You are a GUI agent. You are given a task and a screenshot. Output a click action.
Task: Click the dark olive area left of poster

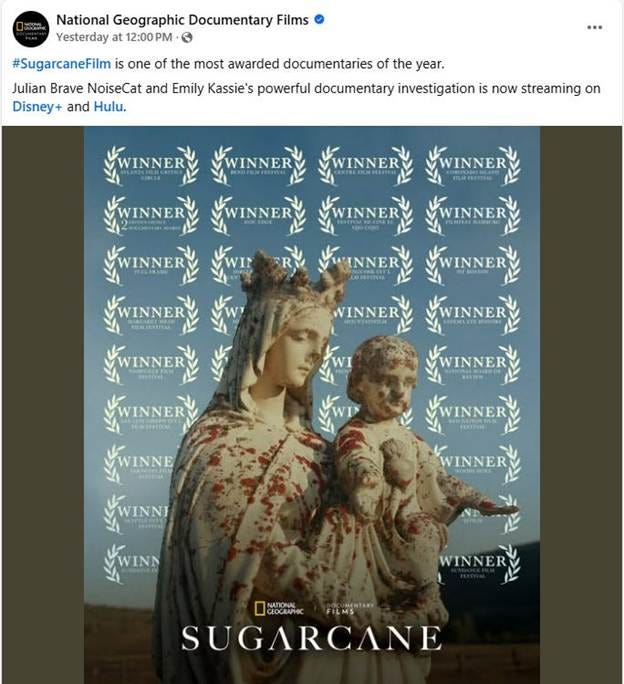pos(43,405)
